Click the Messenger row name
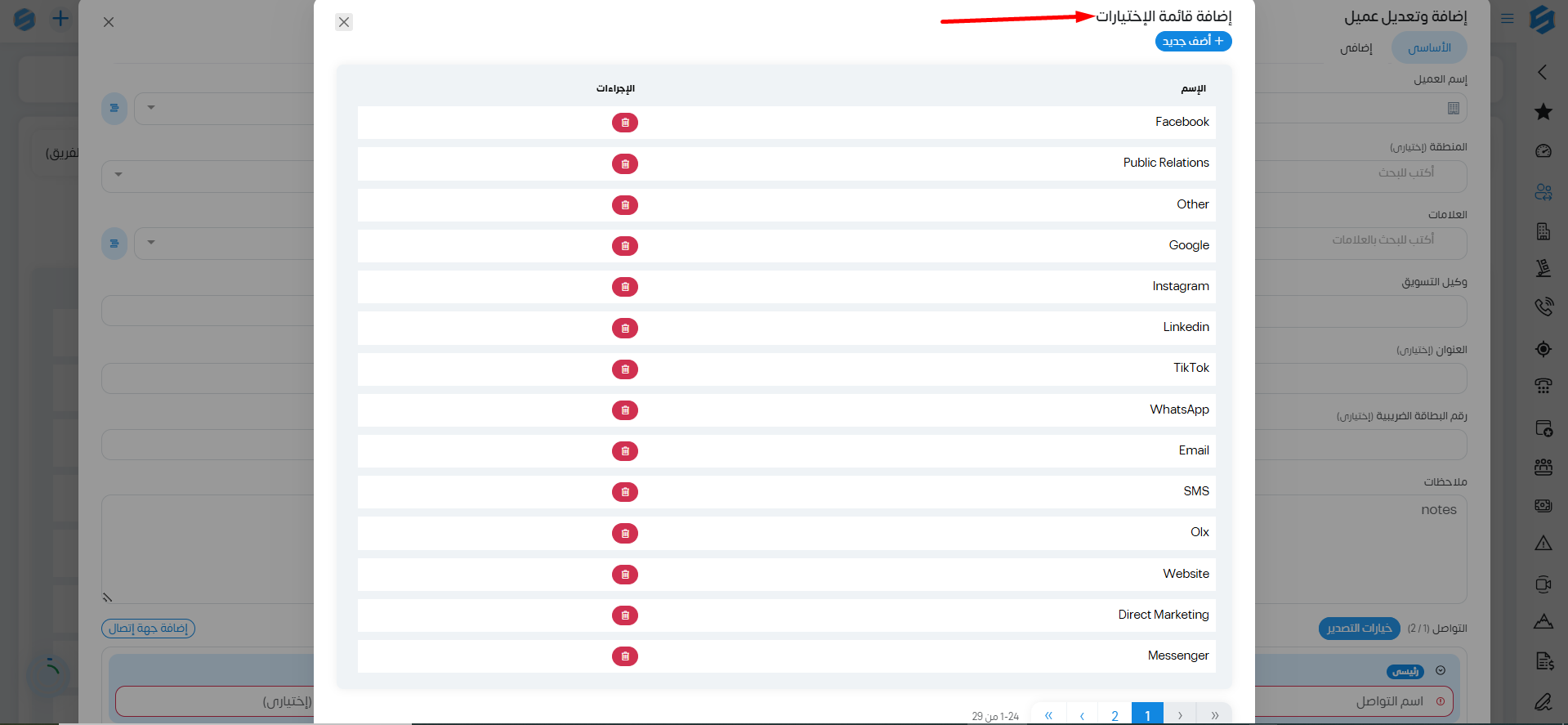This screenshot has height=725, width=1568. (1177, 656)
